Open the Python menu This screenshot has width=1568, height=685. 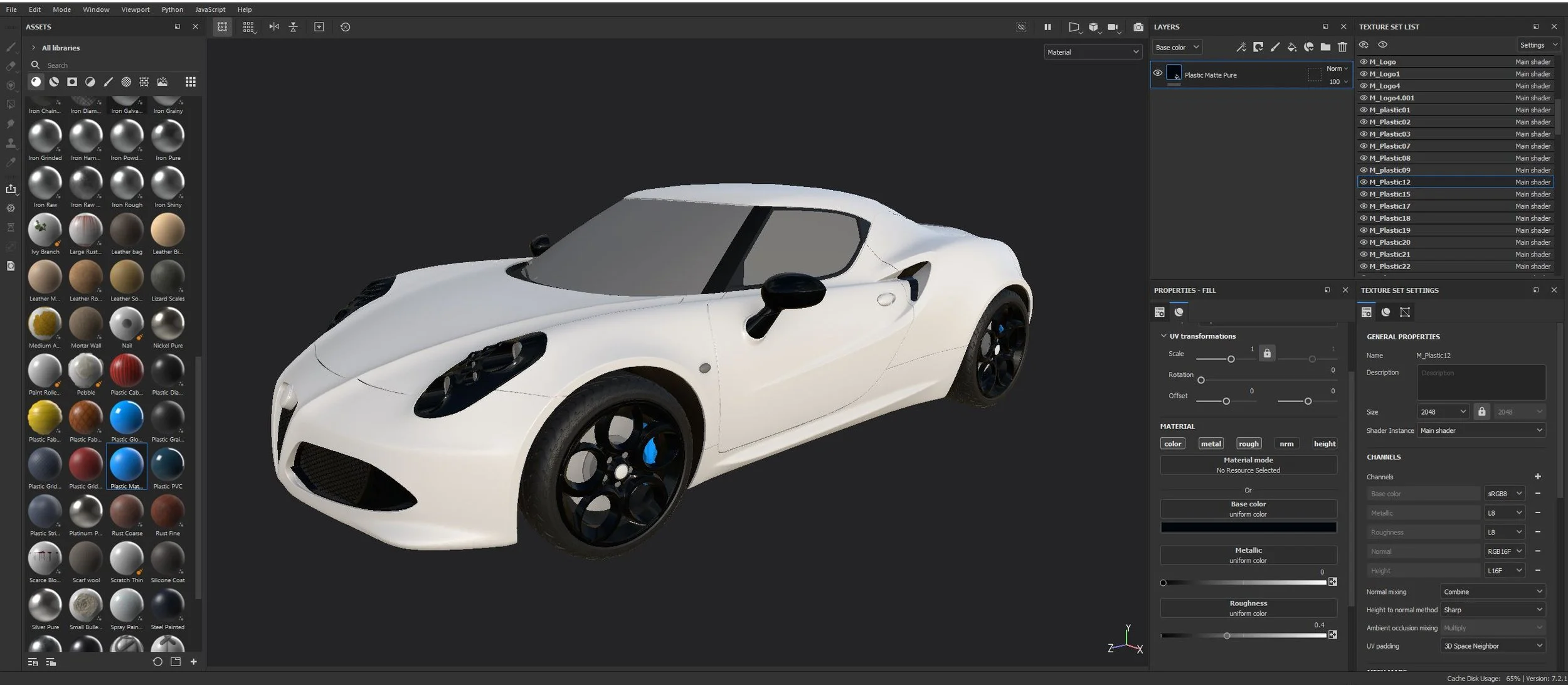tap(172, 9)
